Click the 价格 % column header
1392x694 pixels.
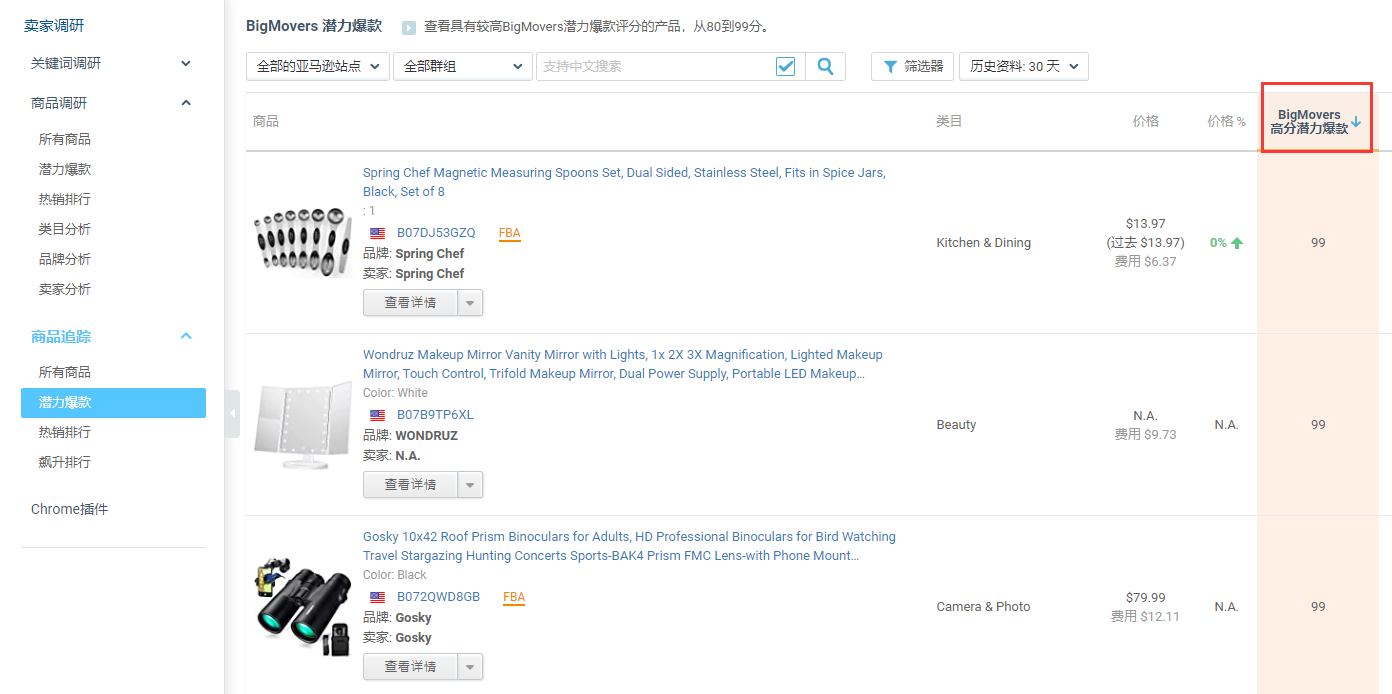pyautogui.click(x=1227, y=121)
